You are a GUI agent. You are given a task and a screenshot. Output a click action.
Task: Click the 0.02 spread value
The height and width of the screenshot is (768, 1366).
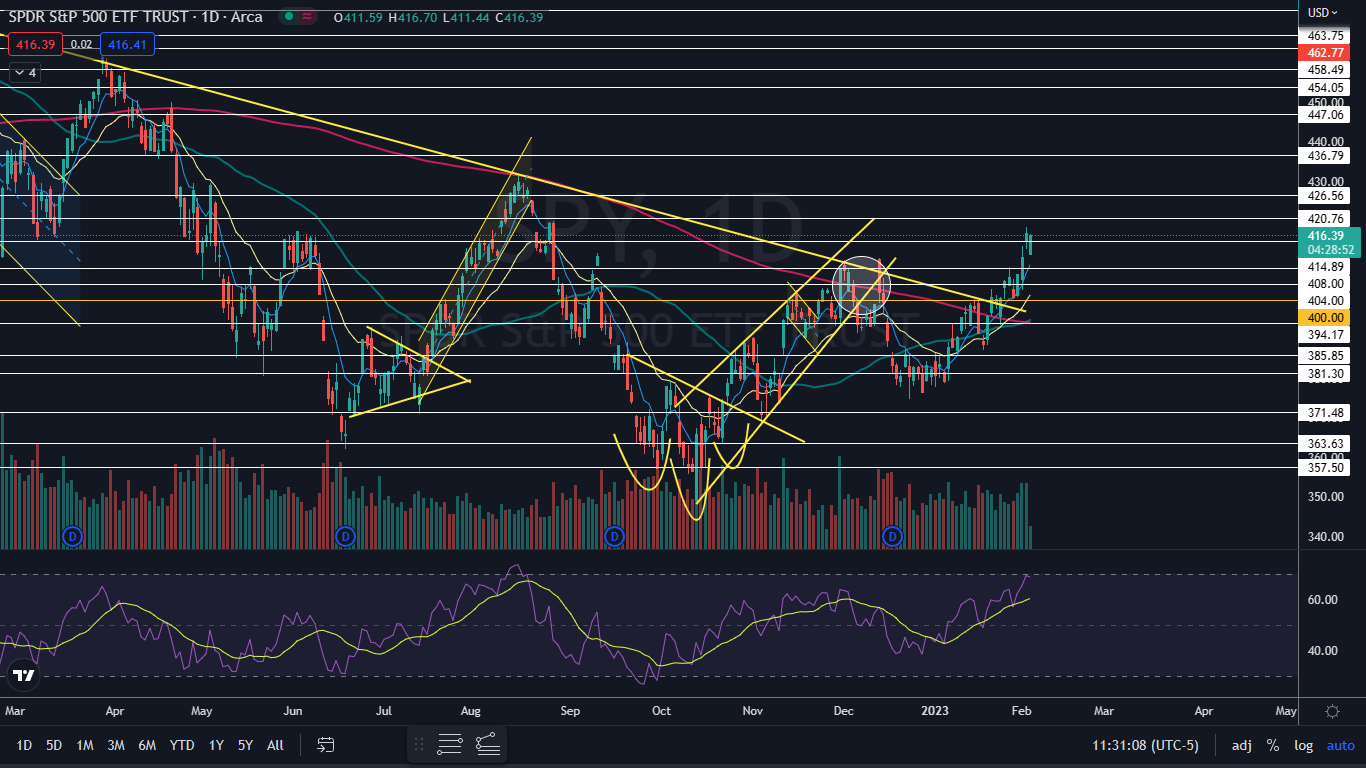[x=82, y=44]
